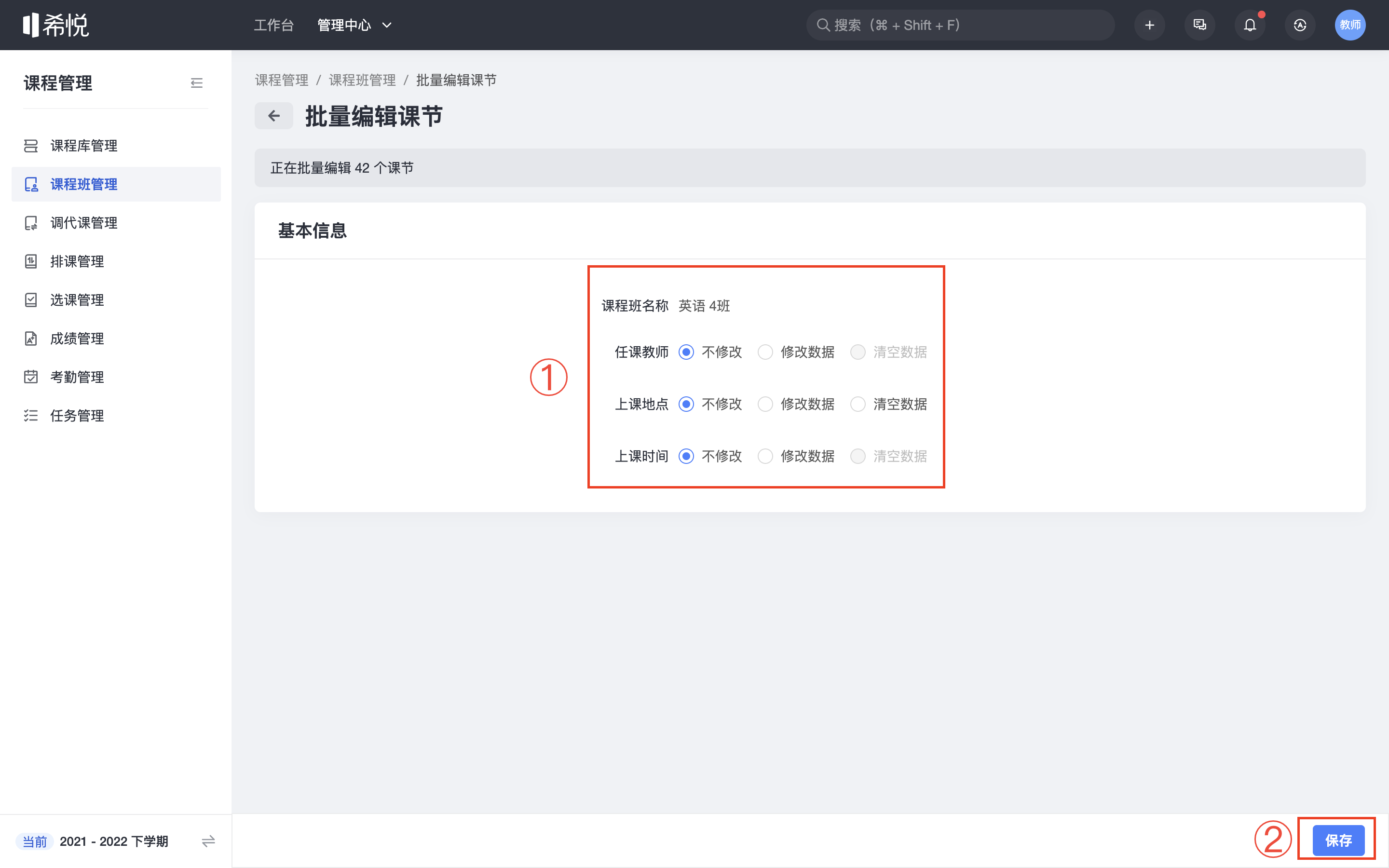
Task: Click the semester switch arrows icon
Action: (x=208, y=841)
